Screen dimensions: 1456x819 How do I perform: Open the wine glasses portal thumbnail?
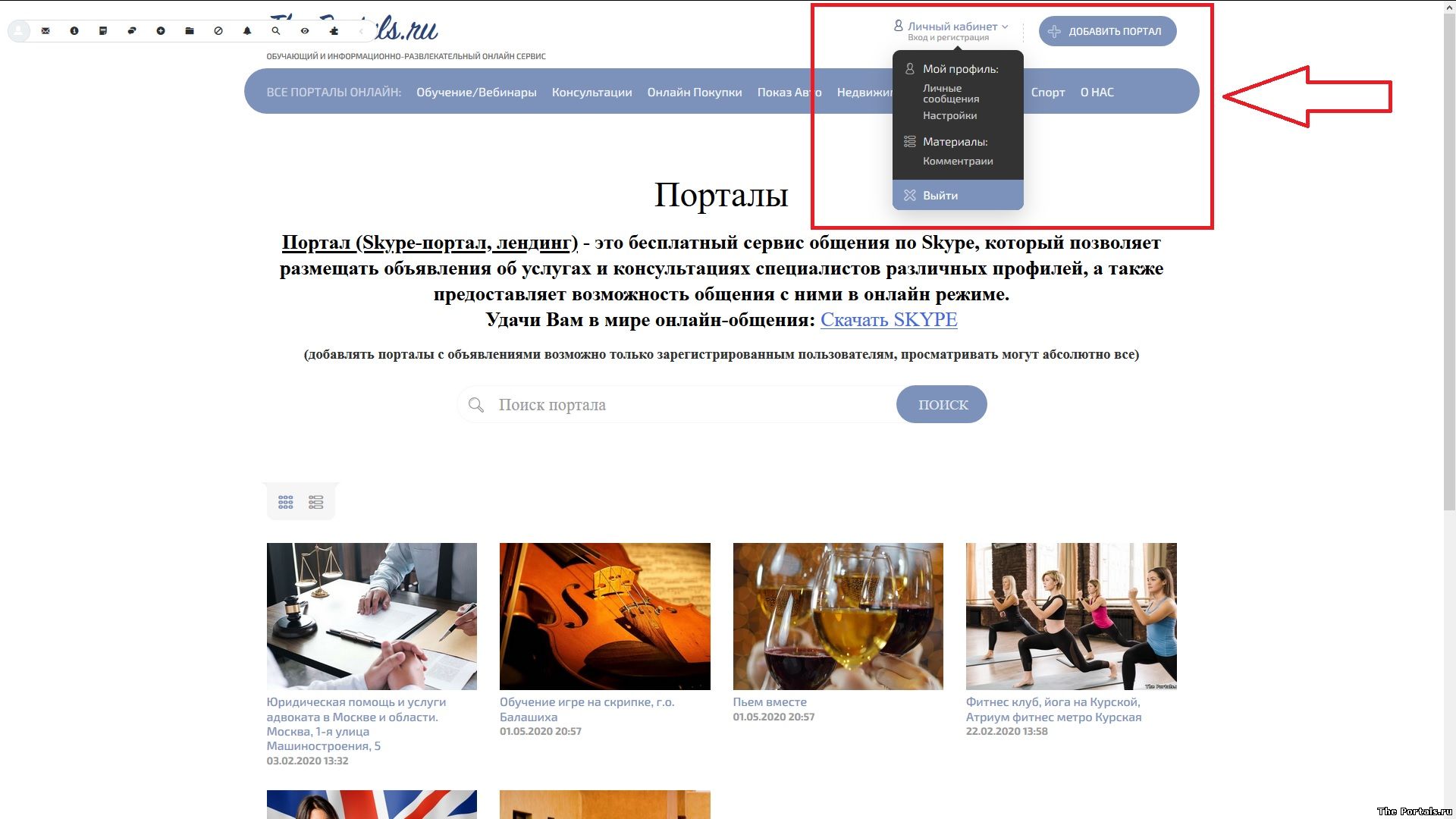(838, 616)
